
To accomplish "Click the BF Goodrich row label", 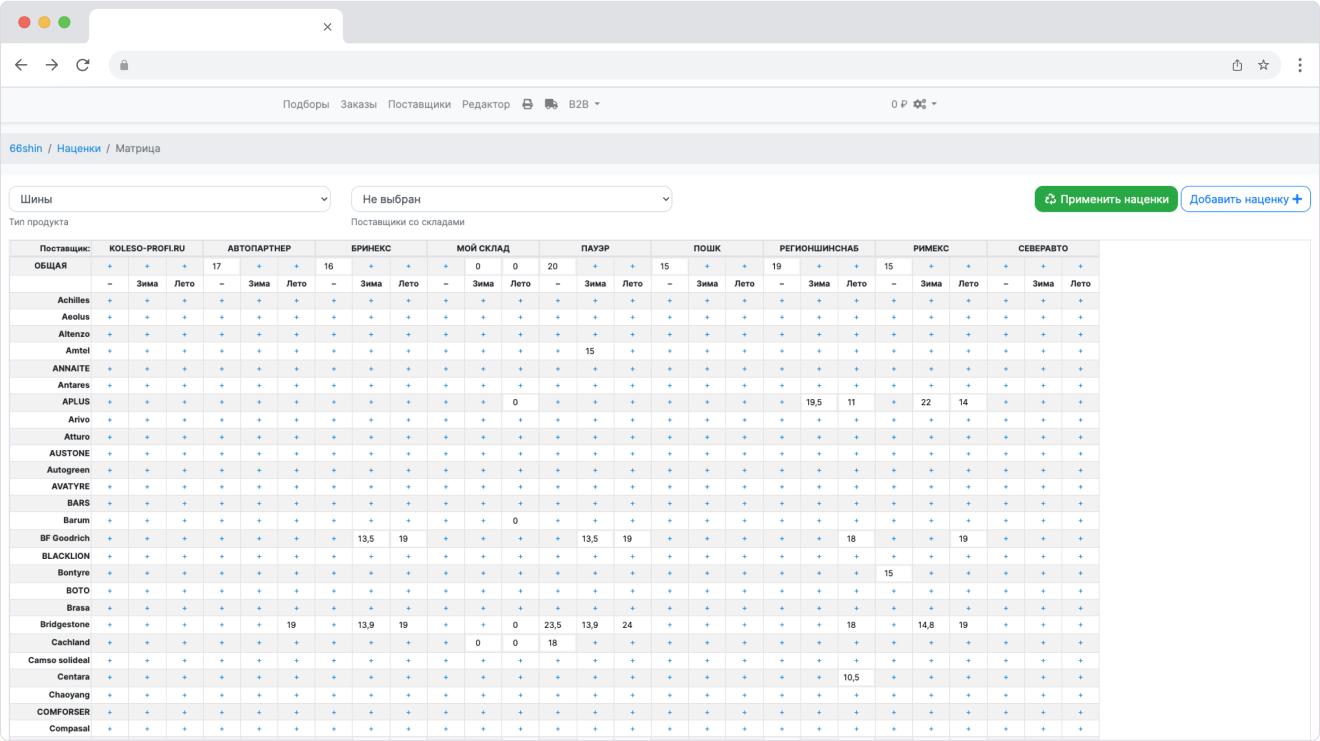I will (x=65, y=538).
